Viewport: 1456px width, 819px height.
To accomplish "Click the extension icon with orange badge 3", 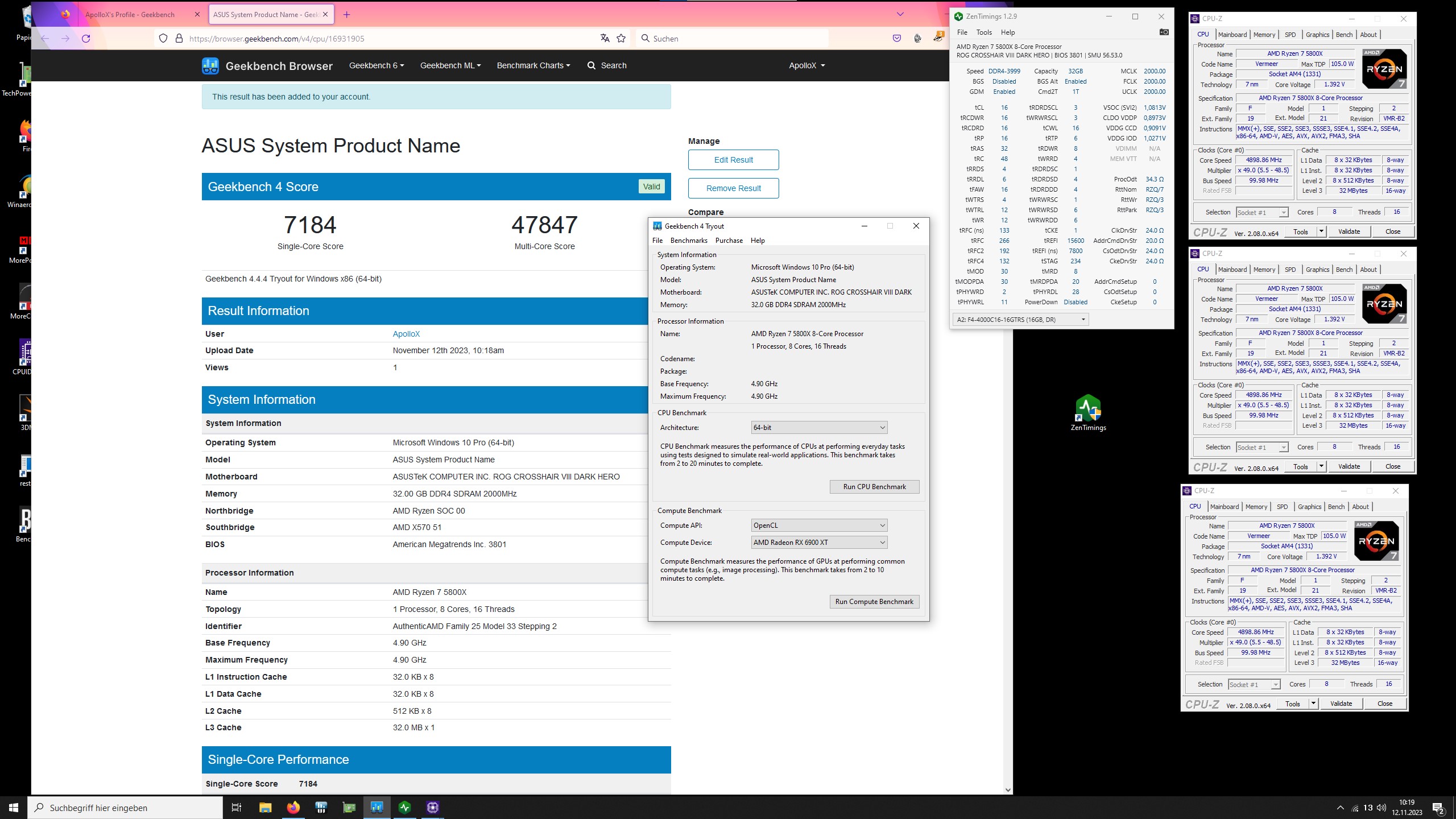I will click(x=938, y=38).
